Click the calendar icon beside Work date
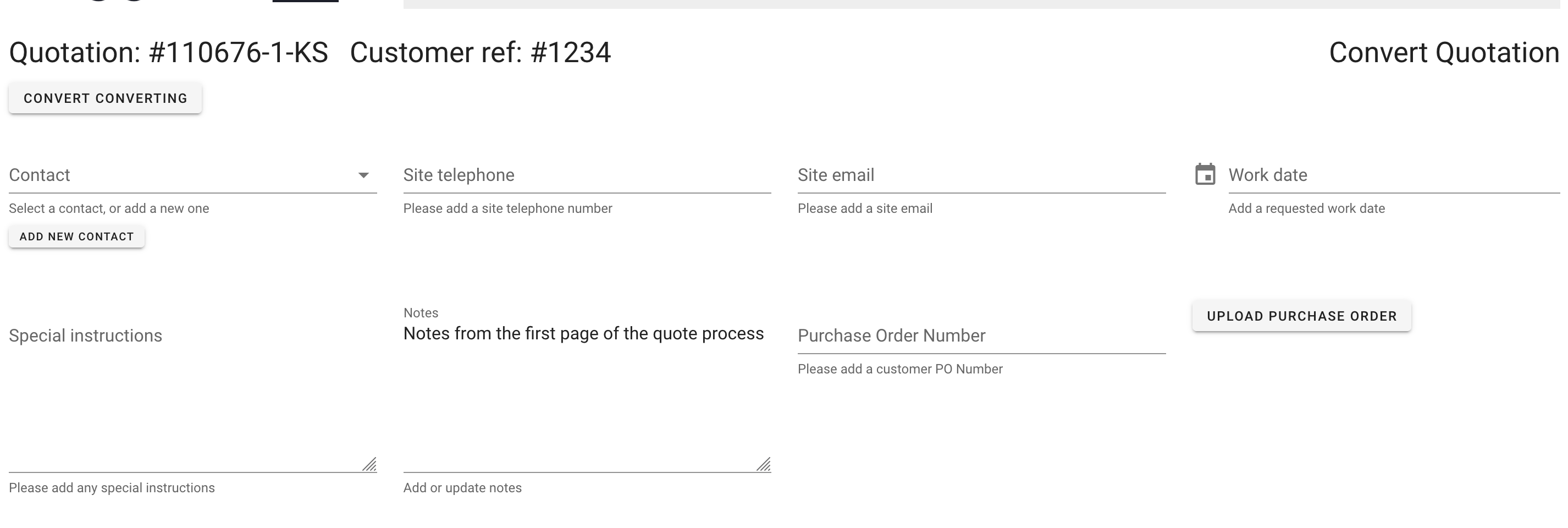Viewport: 1568px width, 528px height. pos(1205,174)
